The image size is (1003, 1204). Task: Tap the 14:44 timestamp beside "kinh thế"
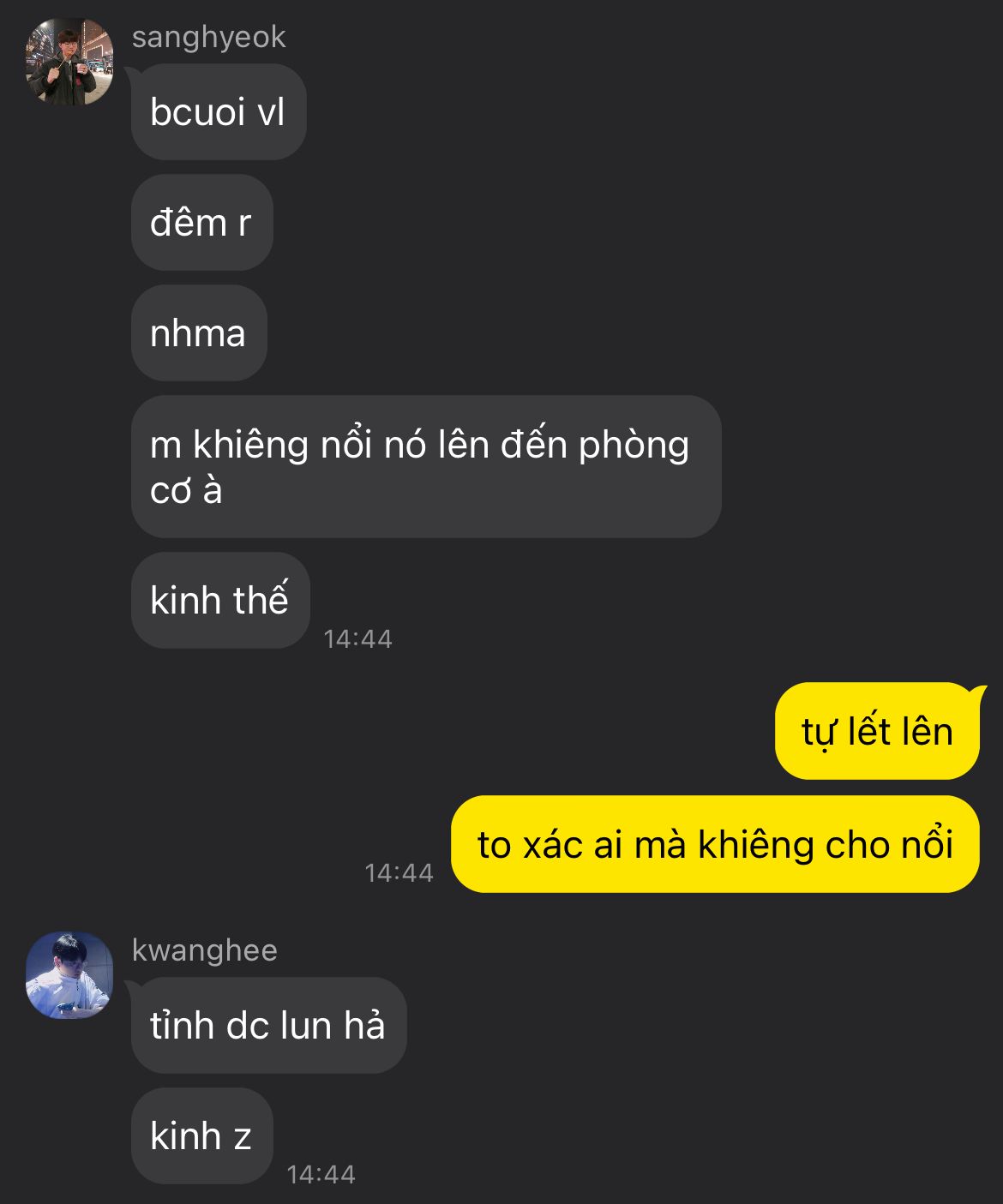[x=357, y=638]
